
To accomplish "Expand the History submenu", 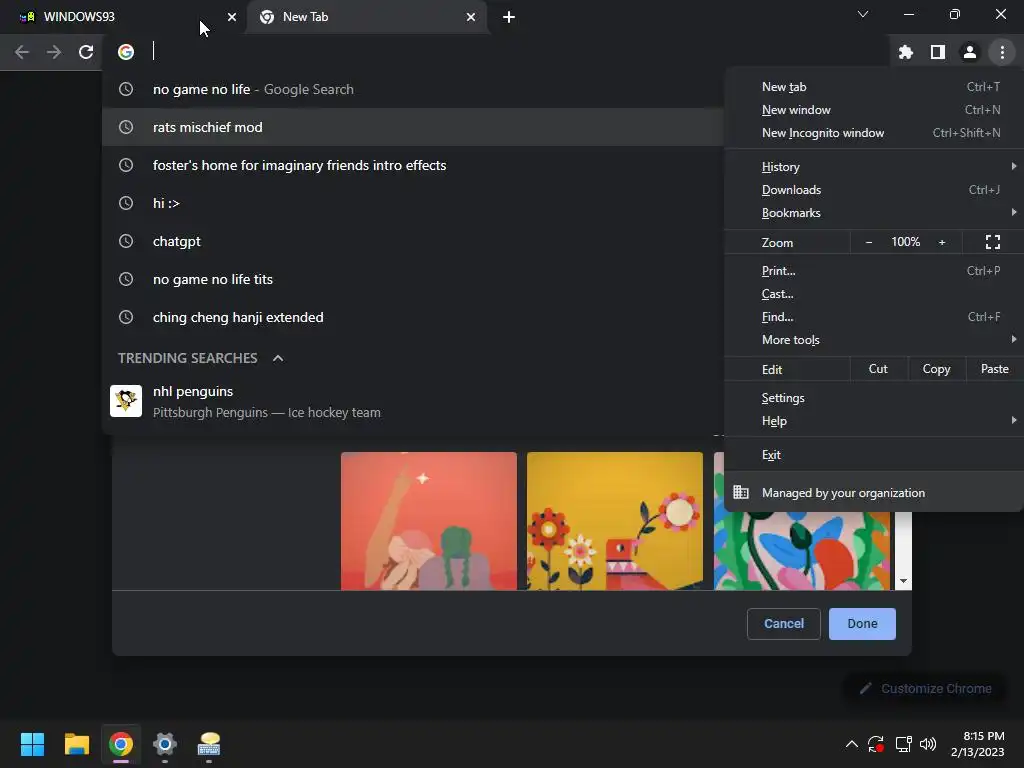I will [x=874, y=167].
